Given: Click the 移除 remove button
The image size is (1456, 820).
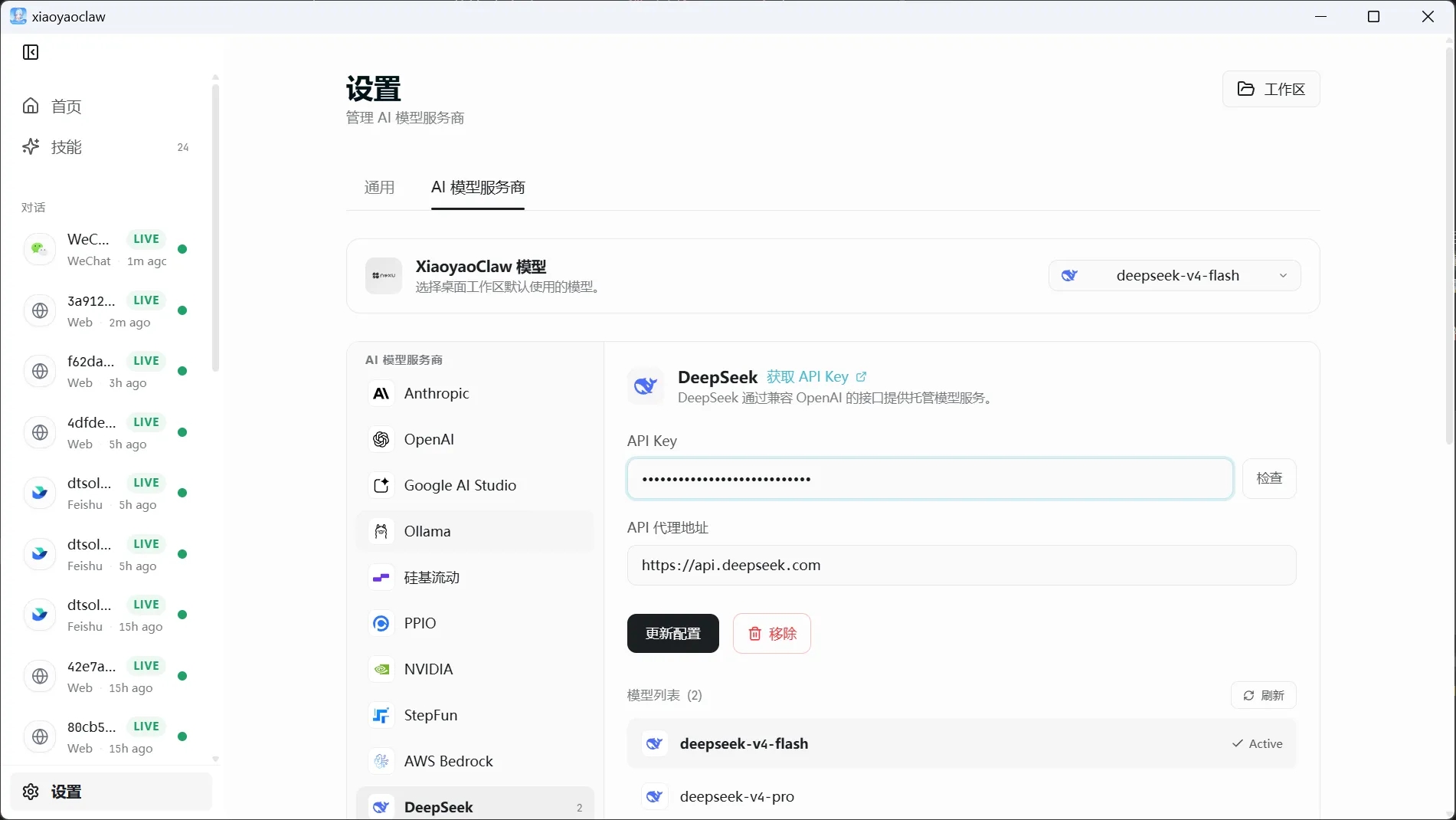Looking at the screenshot, I should click(771, 633).
